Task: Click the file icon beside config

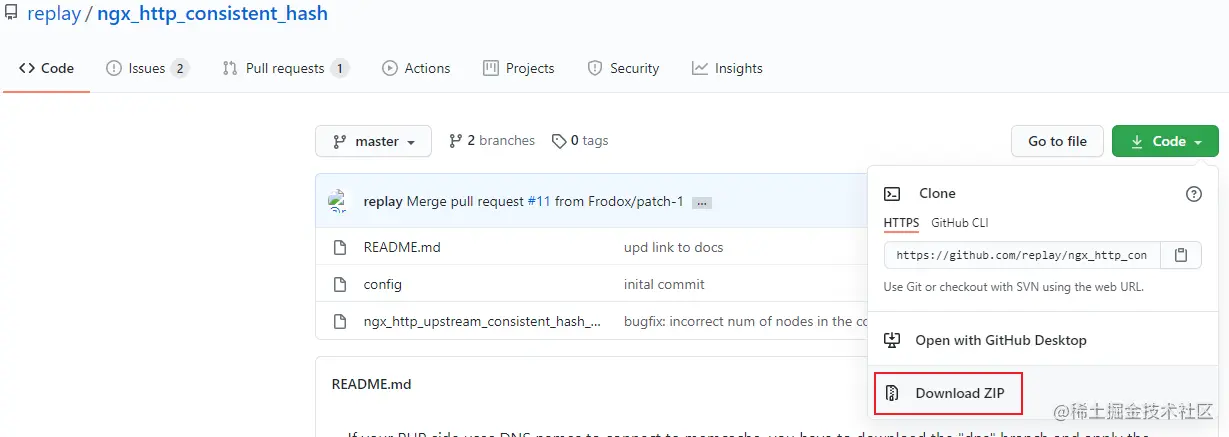Action: point(340,284)
